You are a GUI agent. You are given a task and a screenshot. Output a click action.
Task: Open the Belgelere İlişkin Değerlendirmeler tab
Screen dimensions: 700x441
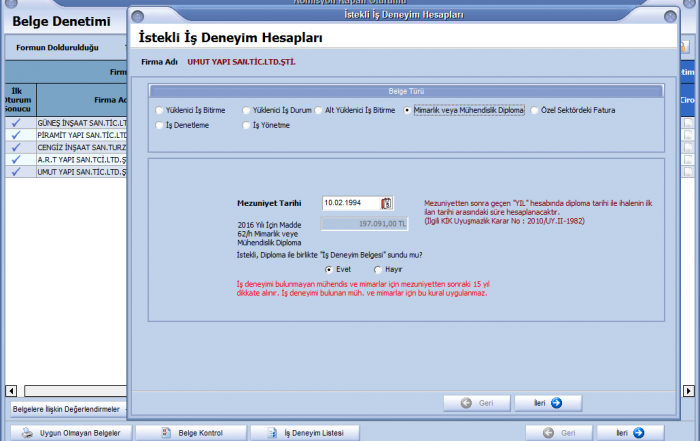(x=66, y=409)
